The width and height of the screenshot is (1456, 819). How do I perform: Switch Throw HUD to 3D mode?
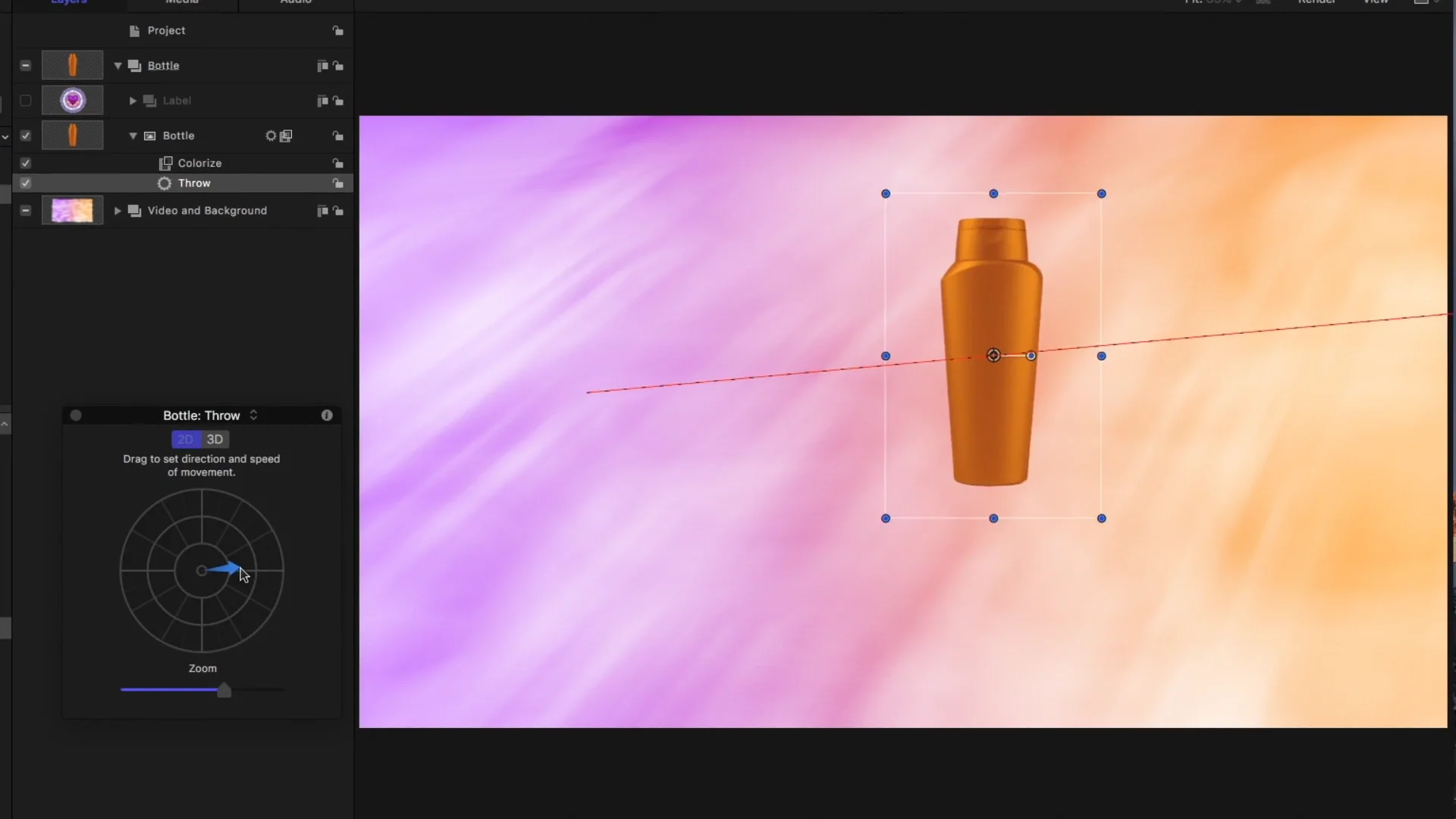click(x=215, y=439)
